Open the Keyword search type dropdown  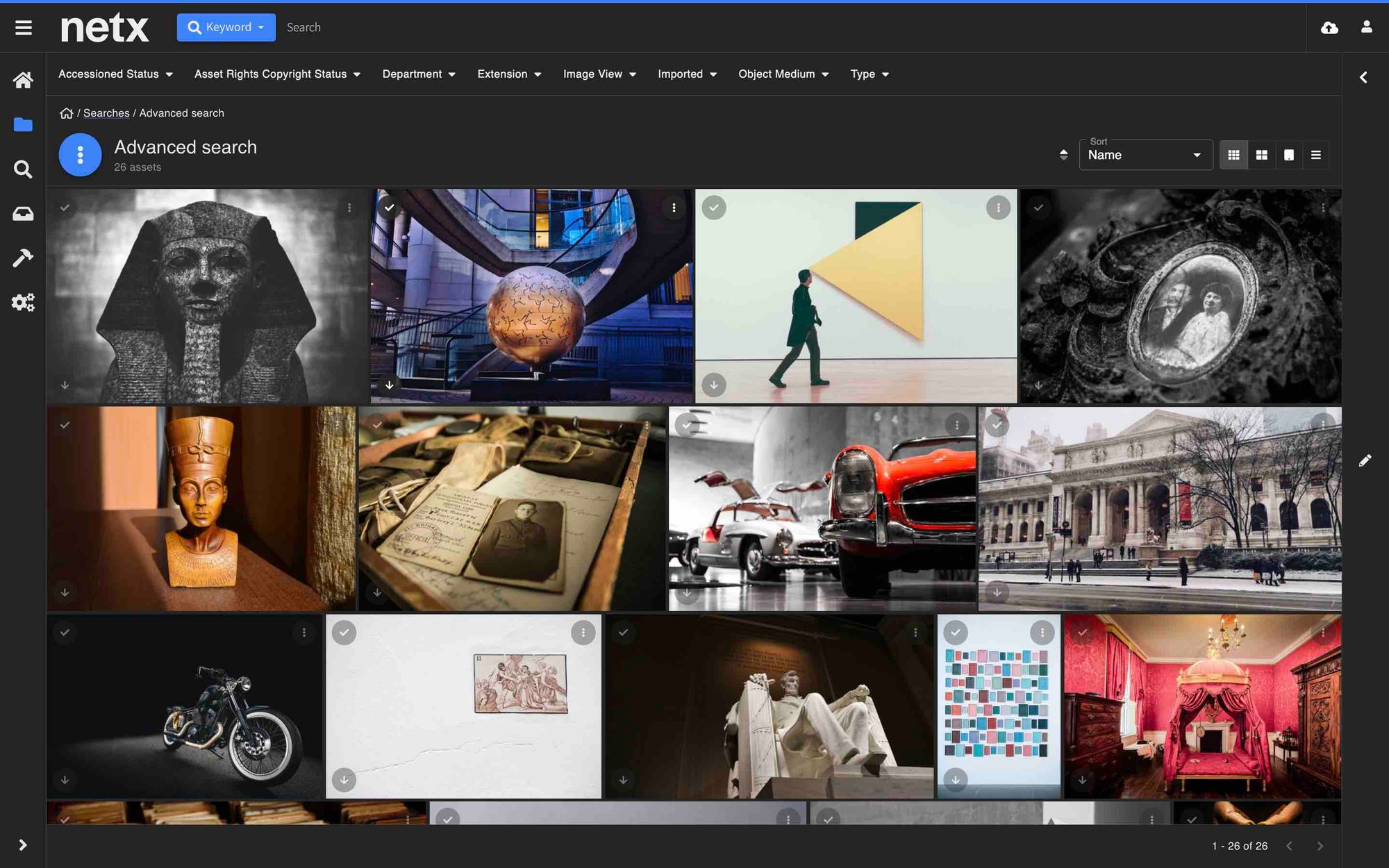tap(226, 27)
